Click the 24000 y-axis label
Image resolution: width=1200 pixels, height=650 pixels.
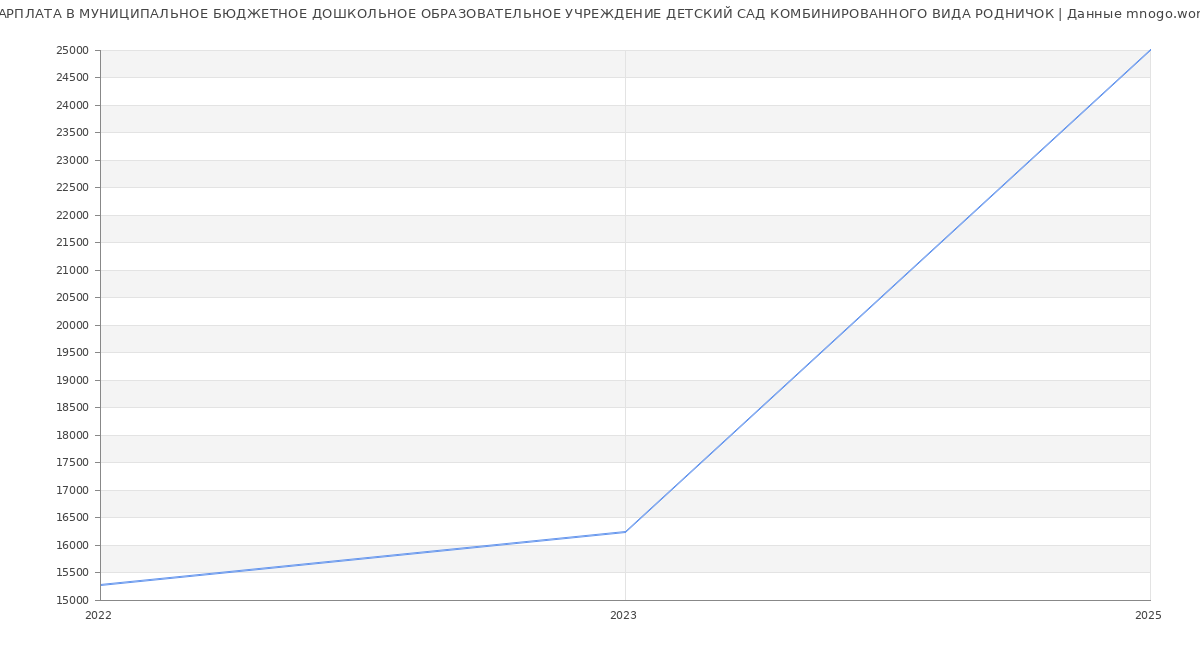(73, 106)
